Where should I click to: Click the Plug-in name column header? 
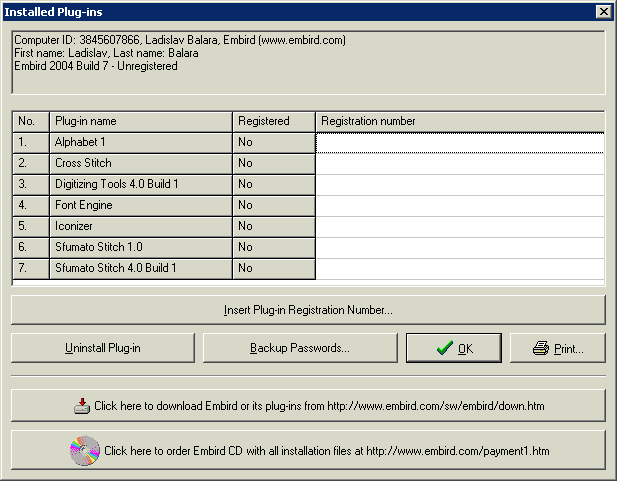click(141, 121)
